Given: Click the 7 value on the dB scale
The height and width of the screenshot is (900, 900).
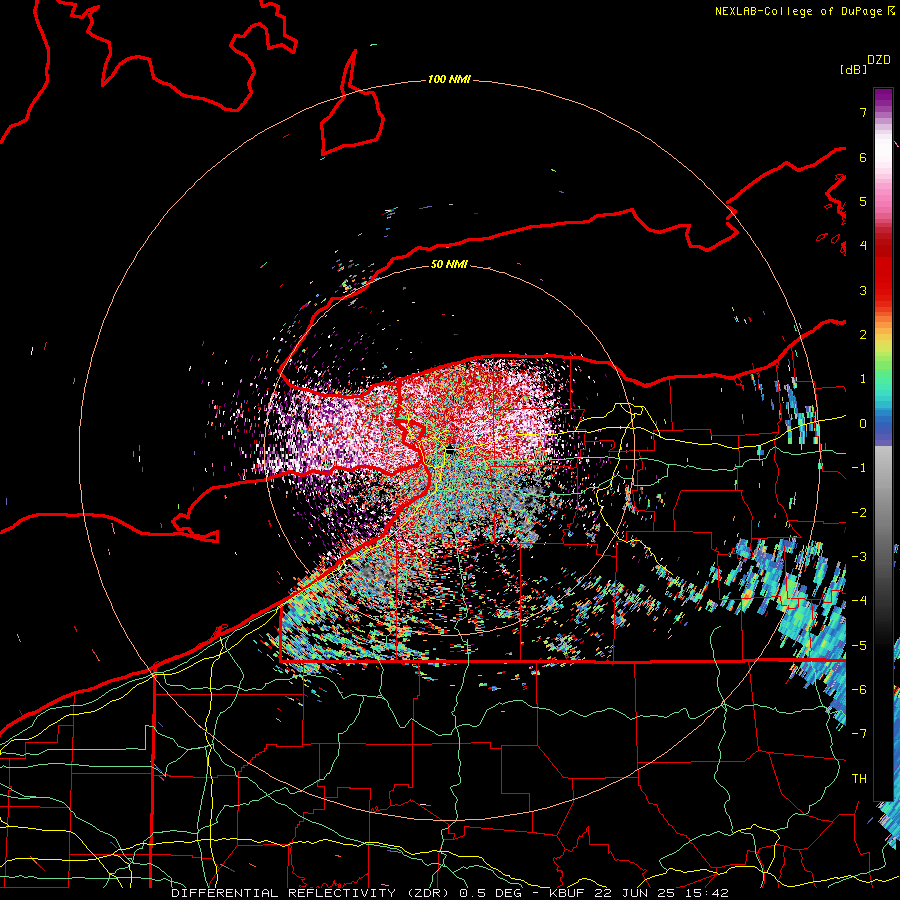Looking at the screenshot, I should tap(863, 112).
